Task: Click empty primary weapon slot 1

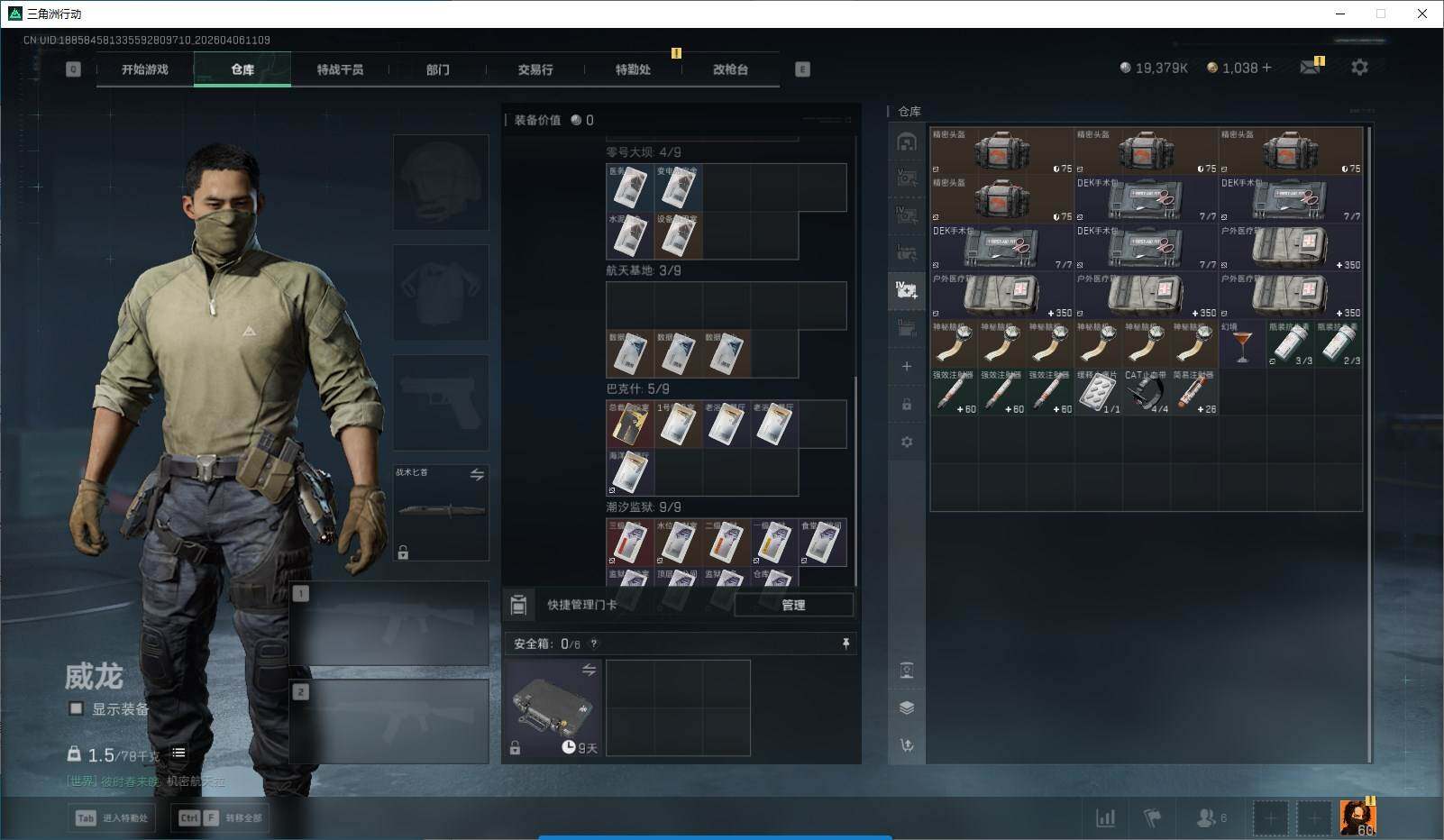Action: pyautogui.click(x=389, y=624)
